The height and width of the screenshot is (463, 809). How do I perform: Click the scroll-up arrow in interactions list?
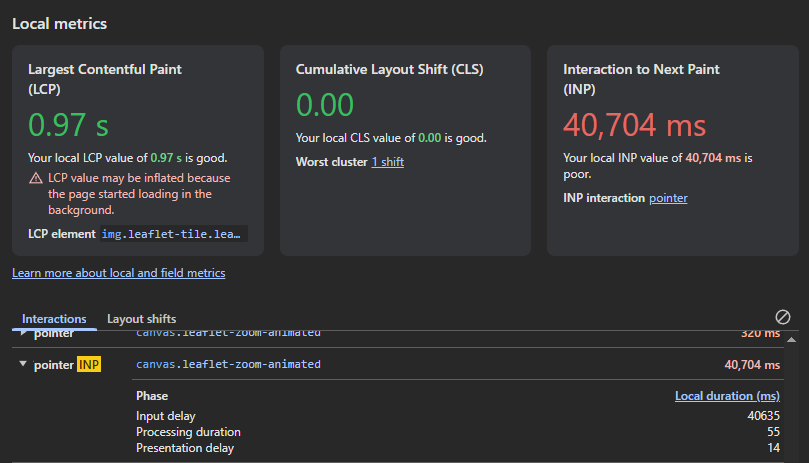(x=792, y=340)
